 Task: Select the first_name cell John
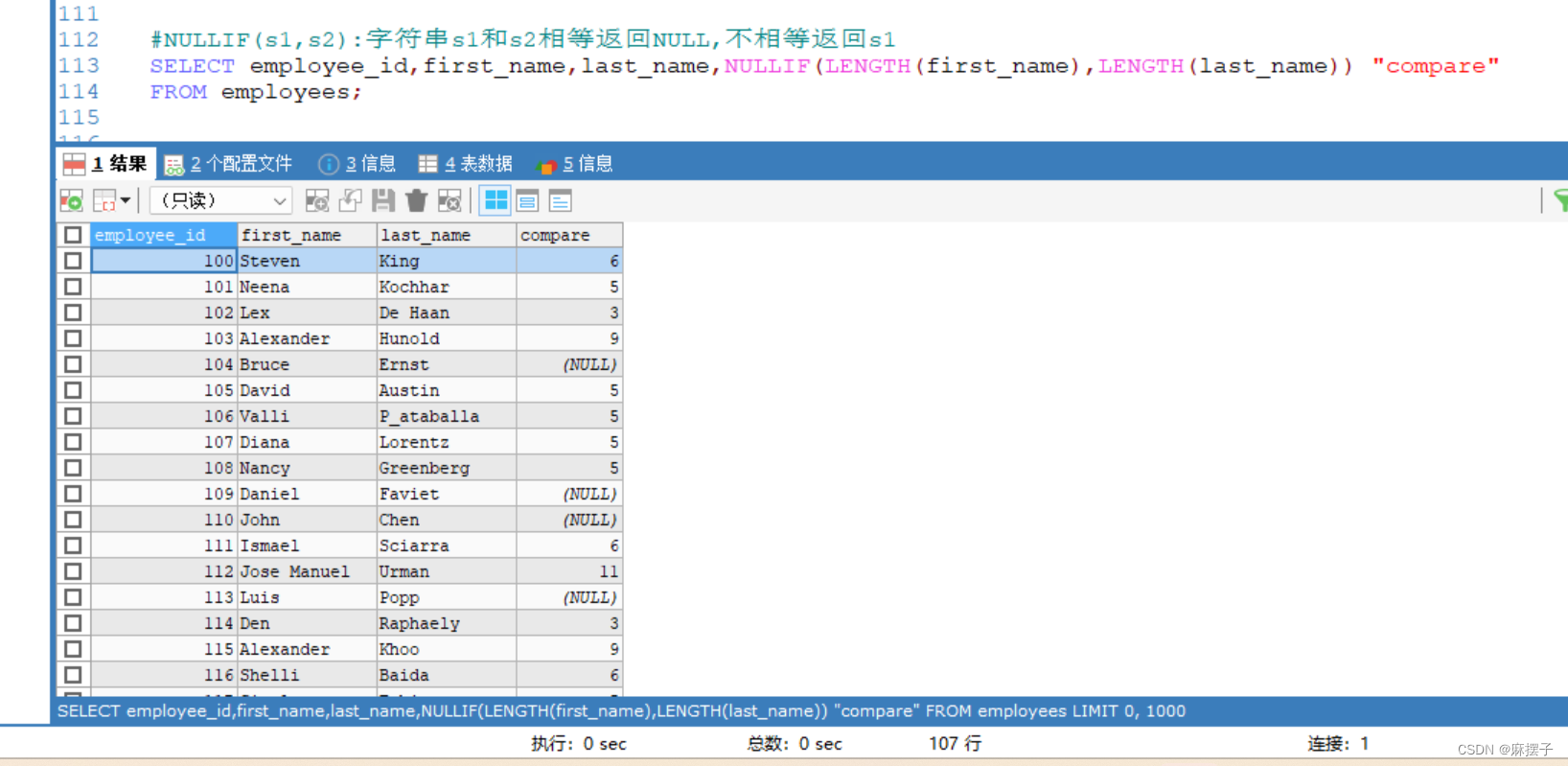pos(307,520)
